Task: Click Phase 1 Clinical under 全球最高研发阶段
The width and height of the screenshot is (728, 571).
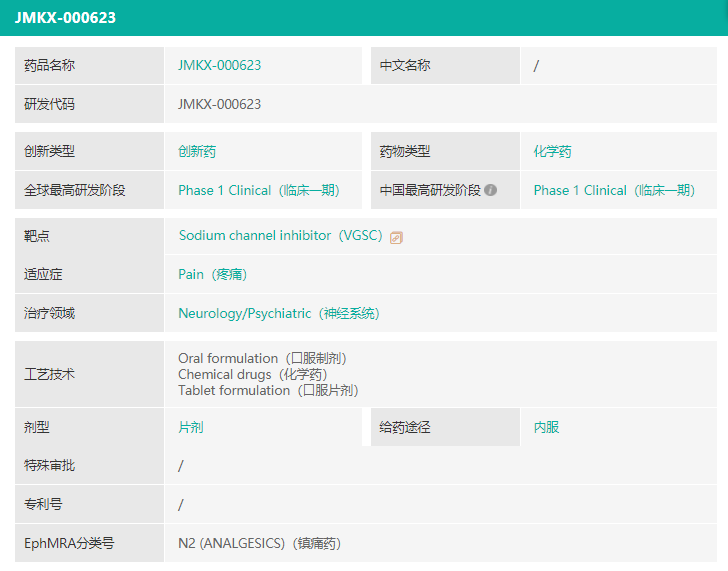Action: click(x=258, y=190)
